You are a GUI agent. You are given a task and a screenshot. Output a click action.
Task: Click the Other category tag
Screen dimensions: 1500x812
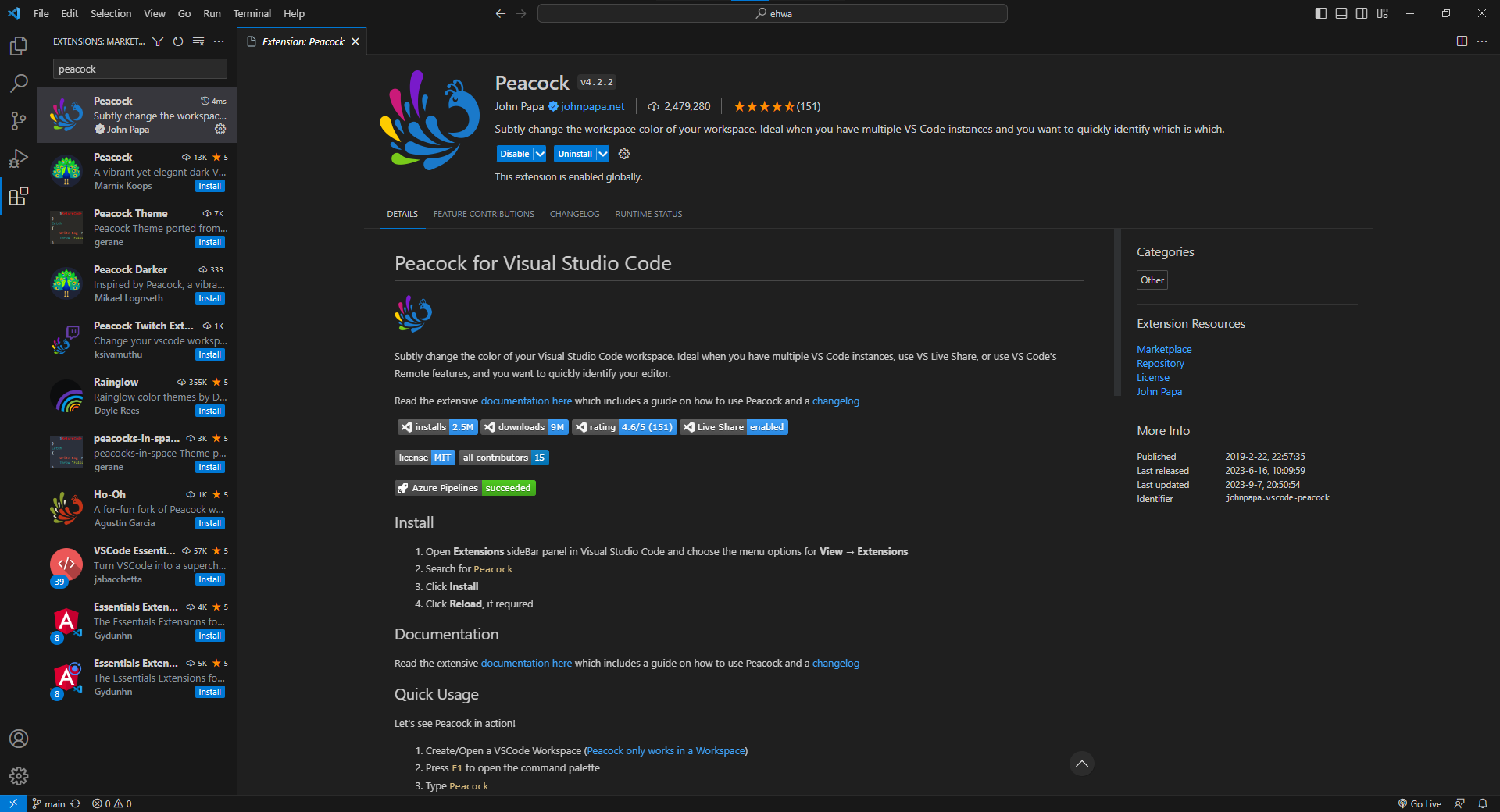coord(1152,280)
